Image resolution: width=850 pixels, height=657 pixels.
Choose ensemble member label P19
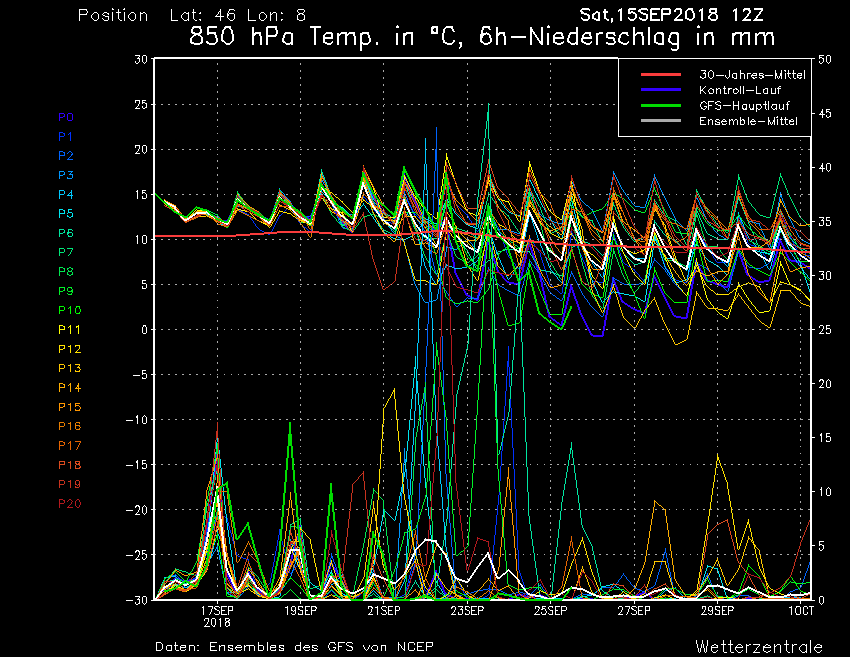[x=69, y=484]
